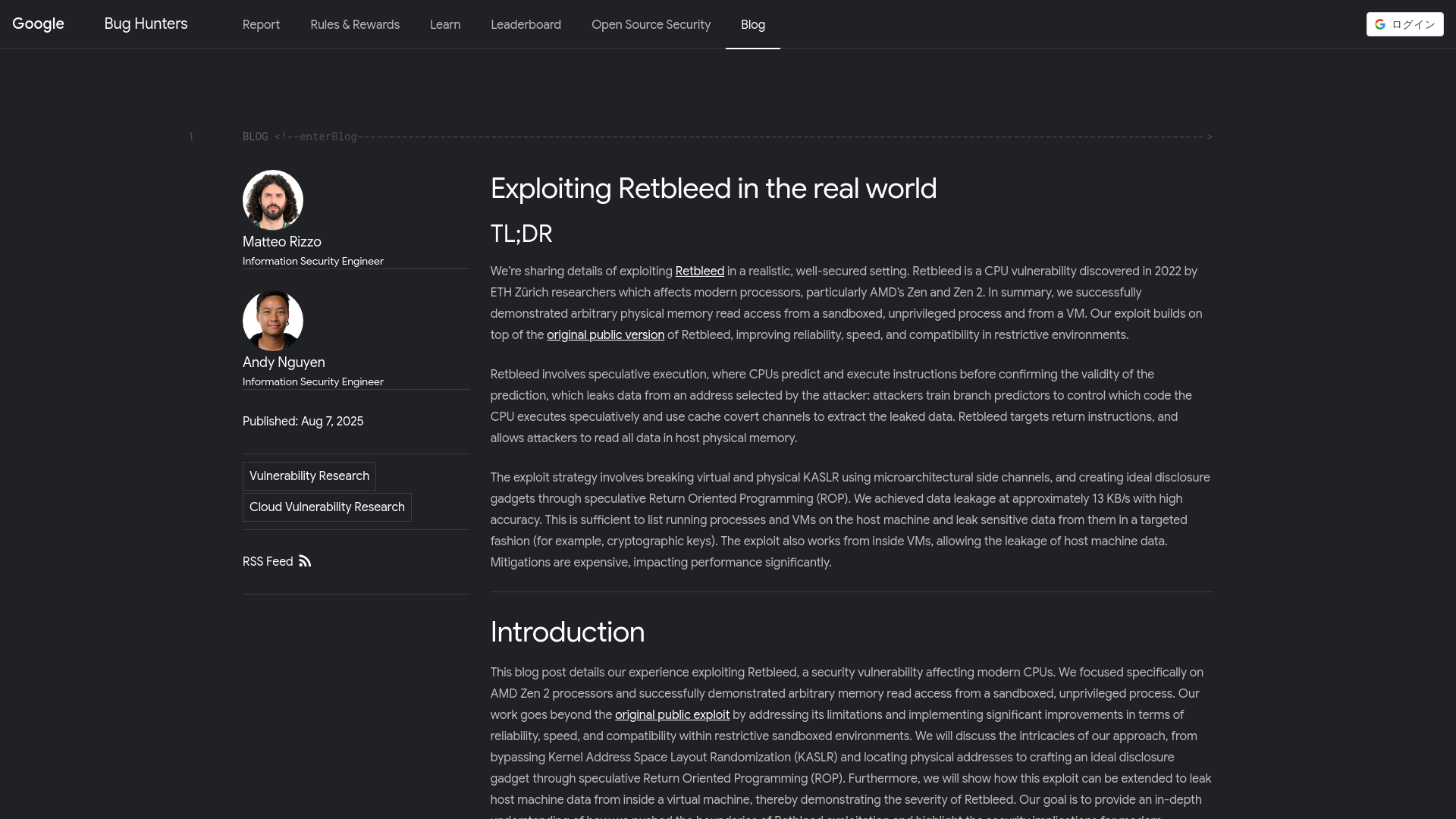The width and height of the screenshot is (1456, 819).
Task: Click the Introduction heading
Action: point(567,632)
